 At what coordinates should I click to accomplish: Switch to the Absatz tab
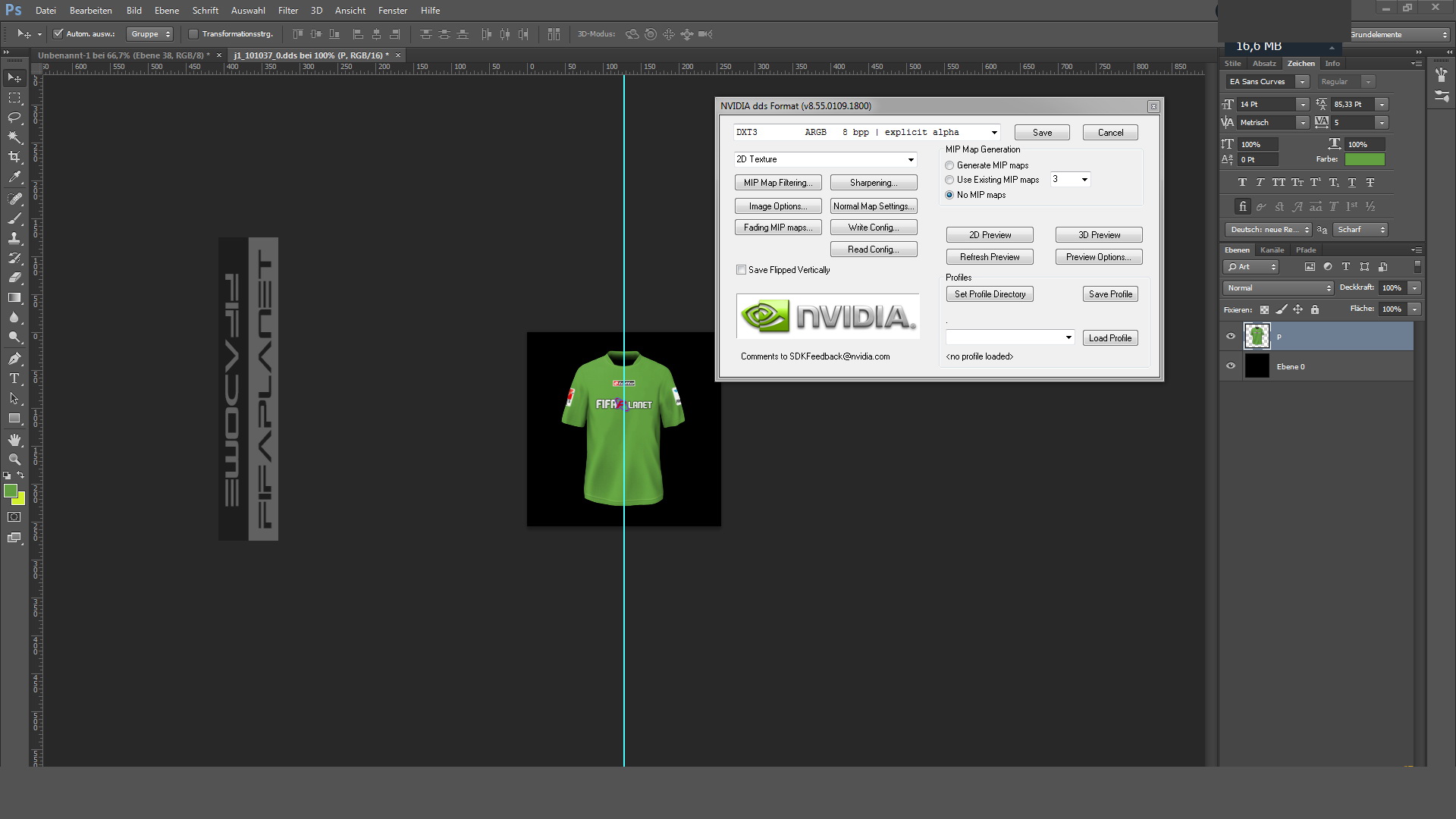pos(1264,64)
